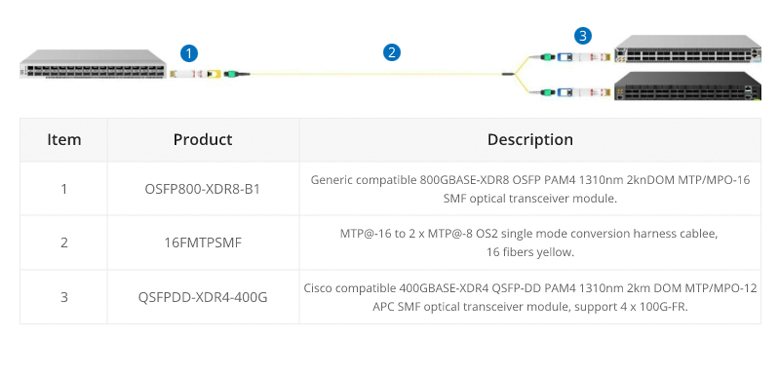
Task: Click the blue number 3 marker
Action: 583,36
